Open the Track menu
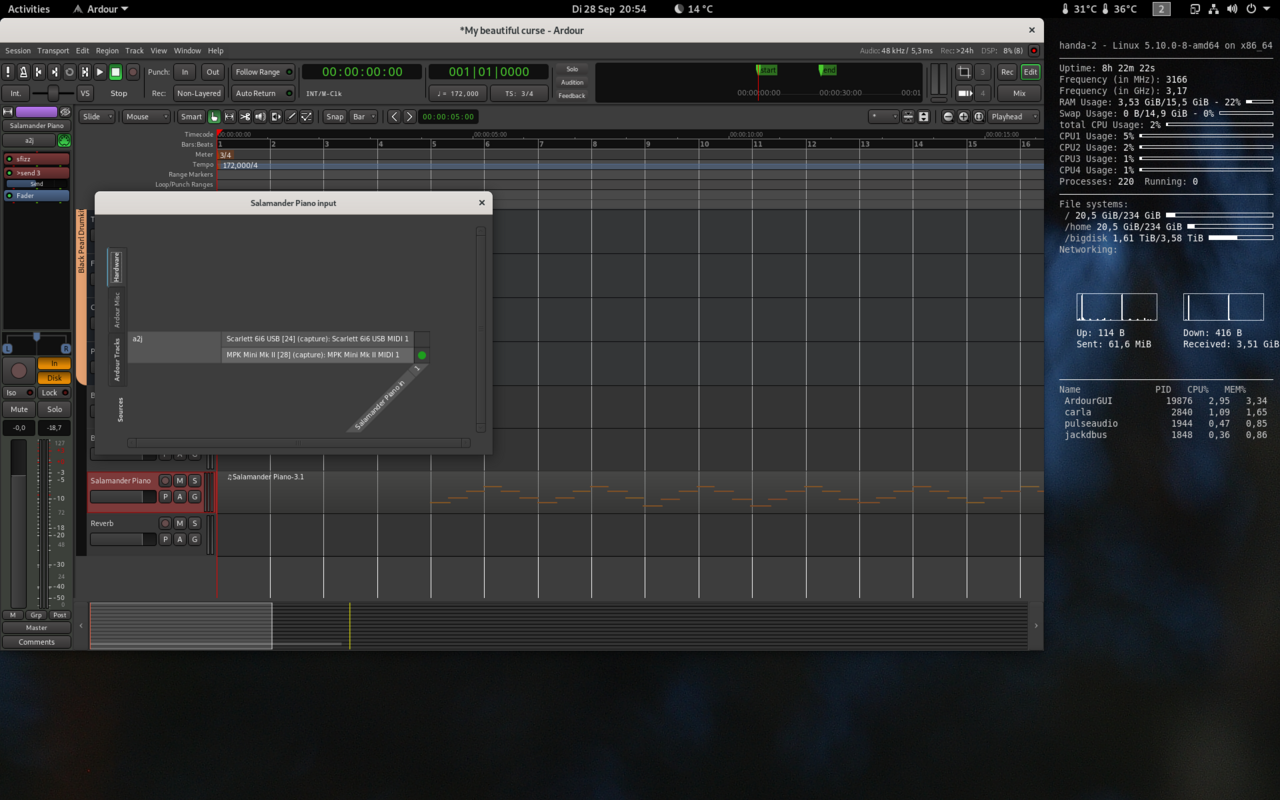 coord(134,50)
